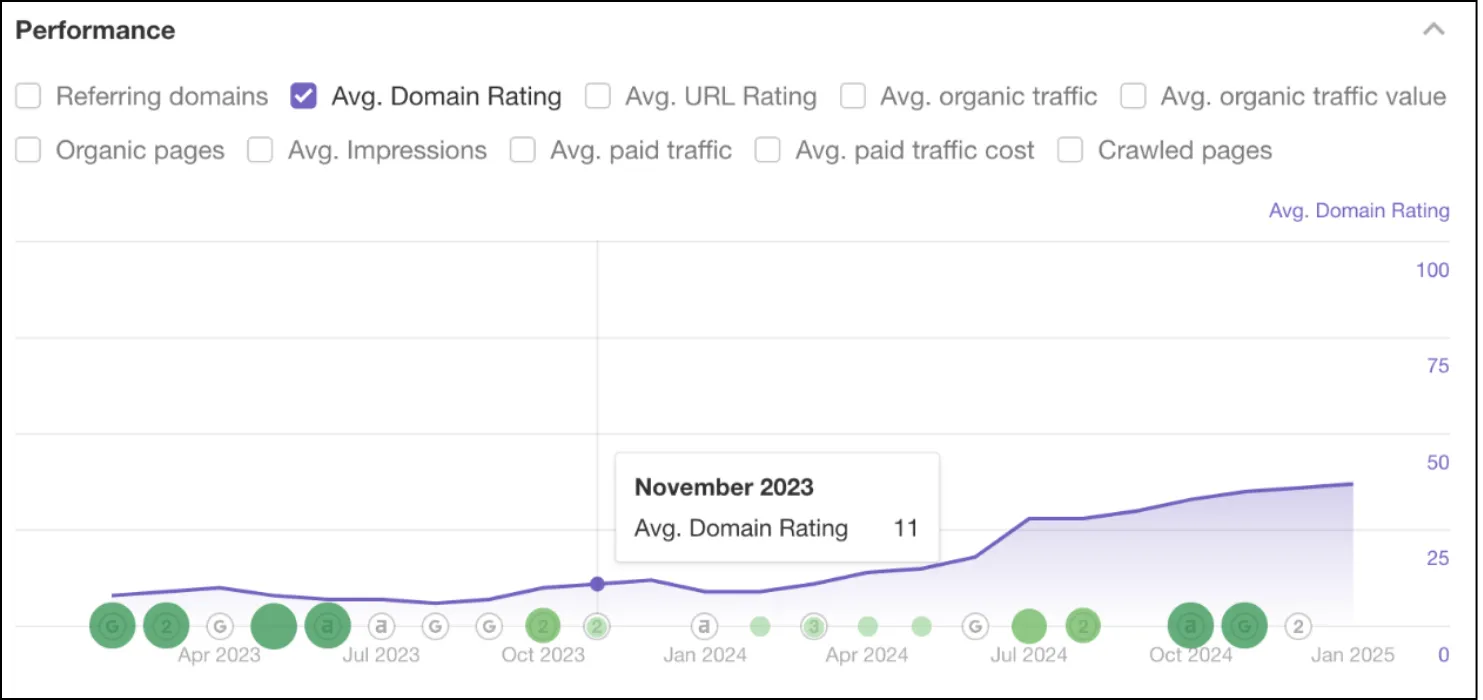Screen dimensions: 1483x700
Task: Open the white 'a' marker above Jul 2023
Action: coord(381,627)
